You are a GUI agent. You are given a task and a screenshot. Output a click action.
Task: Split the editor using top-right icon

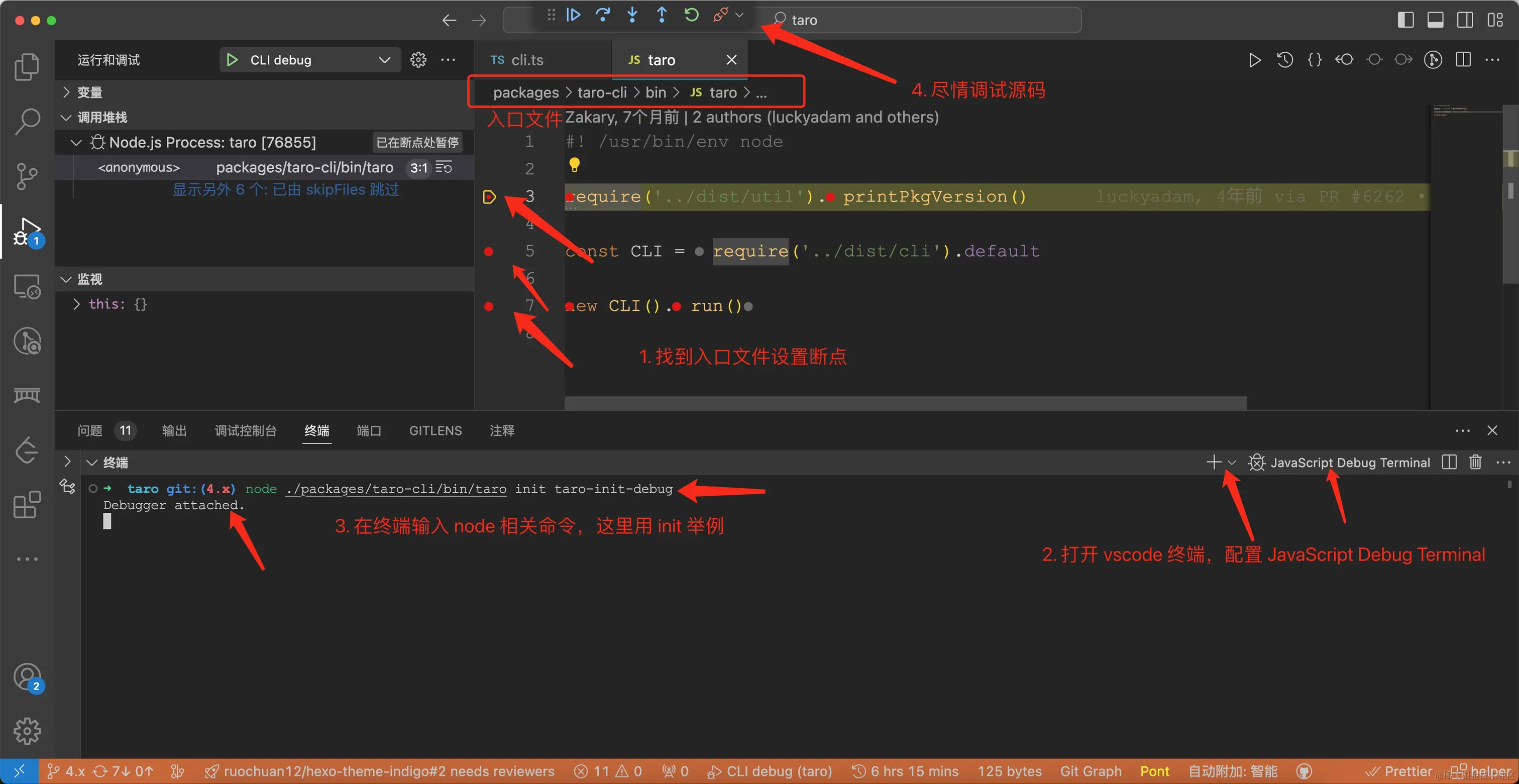click(1464, 60)
